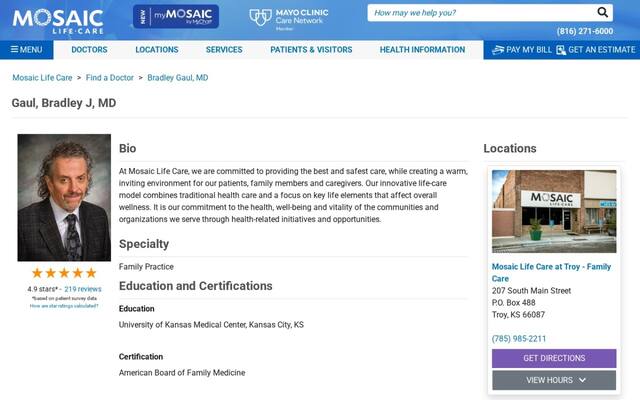Click Bradley Gaul, MD breadcrumb
640x400 pixels.
(178, 78)
